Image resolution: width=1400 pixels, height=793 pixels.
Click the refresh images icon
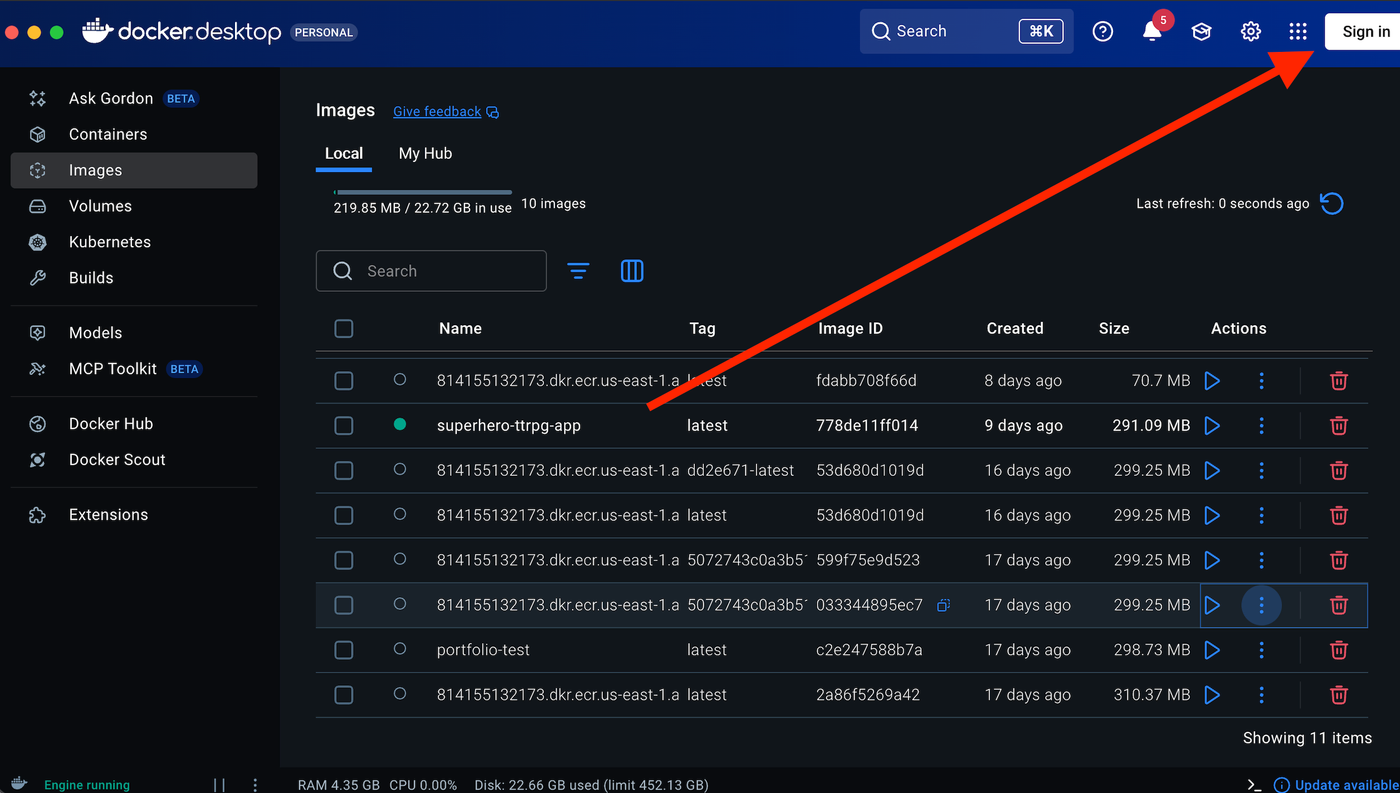click(1331, 204)
